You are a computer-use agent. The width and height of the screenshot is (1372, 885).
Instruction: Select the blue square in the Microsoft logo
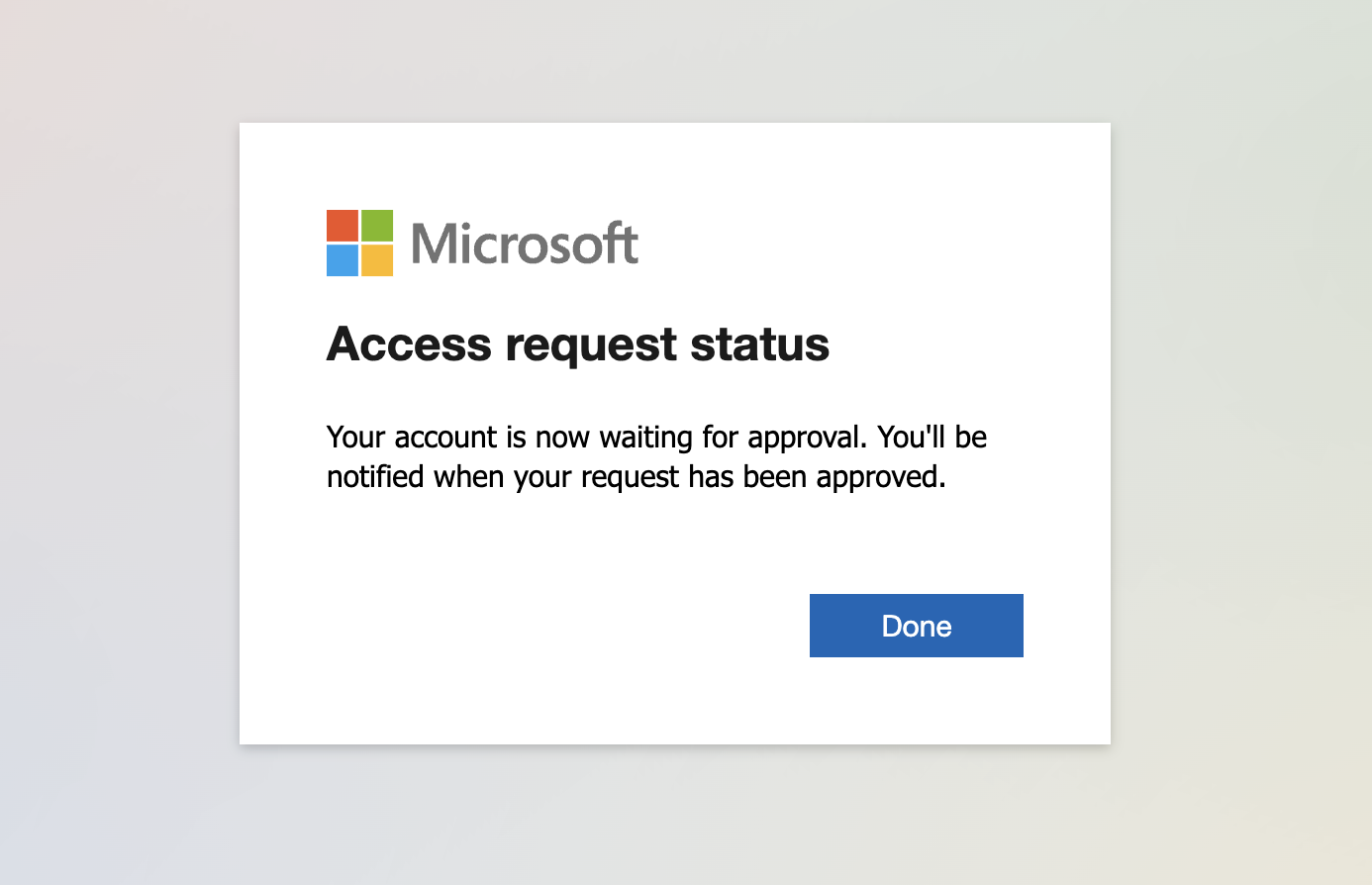[342, 260]
